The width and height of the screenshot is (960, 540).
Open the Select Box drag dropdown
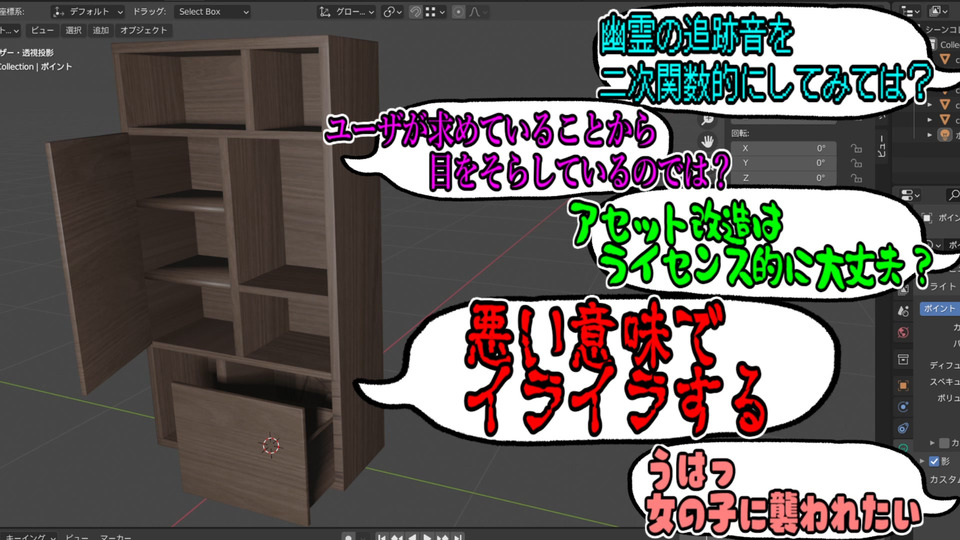tap(212, 12)
